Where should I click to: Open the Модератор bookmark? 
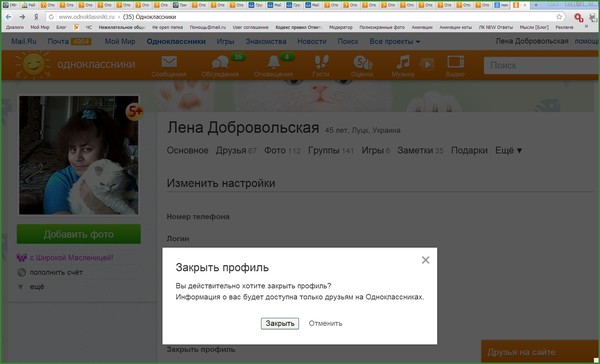click(x=341, y=27)
